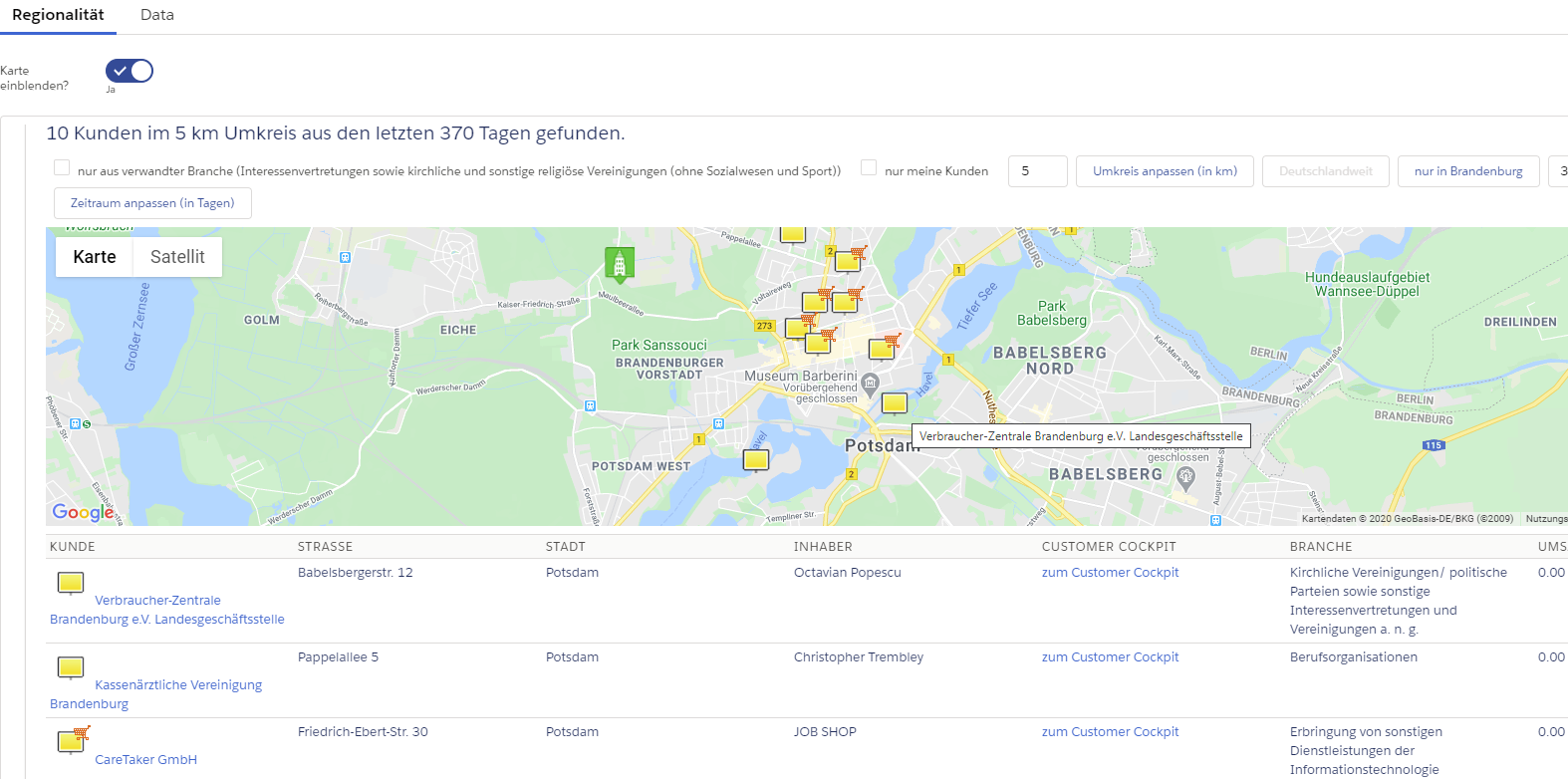This screenshot has height=779, width=1568.
Task: Click park pin right of Babelsberg label
Action: [x=1185, y=477]
